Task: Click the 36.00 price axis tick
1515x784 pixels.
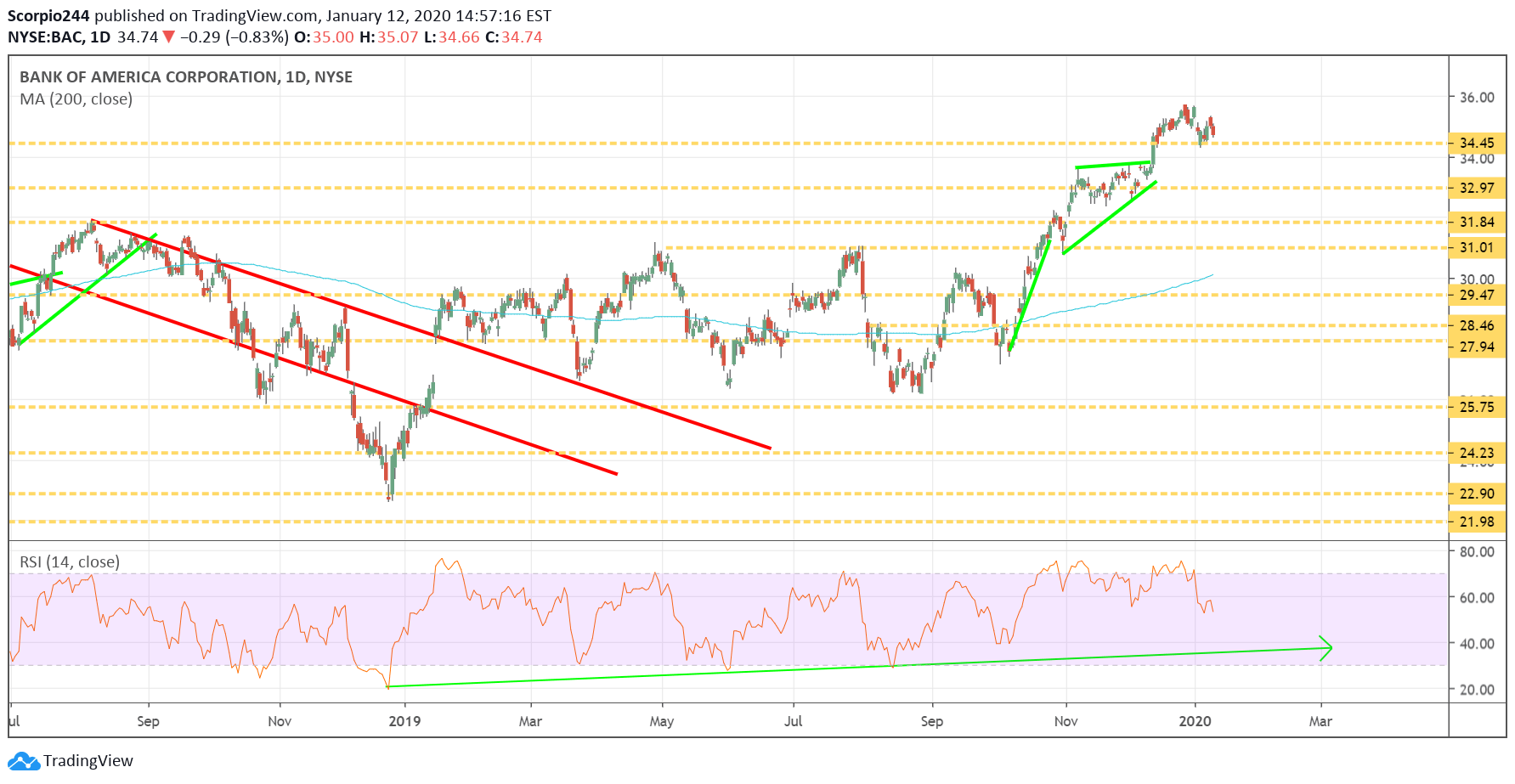Action: click(1477, 97)
